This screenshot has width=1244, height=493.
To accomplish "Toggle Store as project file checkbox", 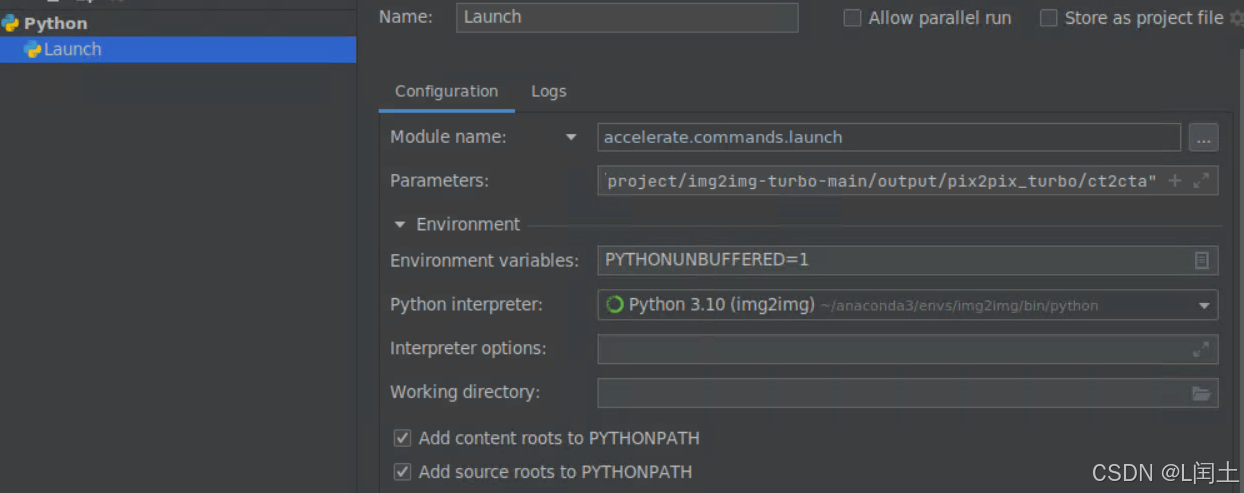I will (1048, 18).
